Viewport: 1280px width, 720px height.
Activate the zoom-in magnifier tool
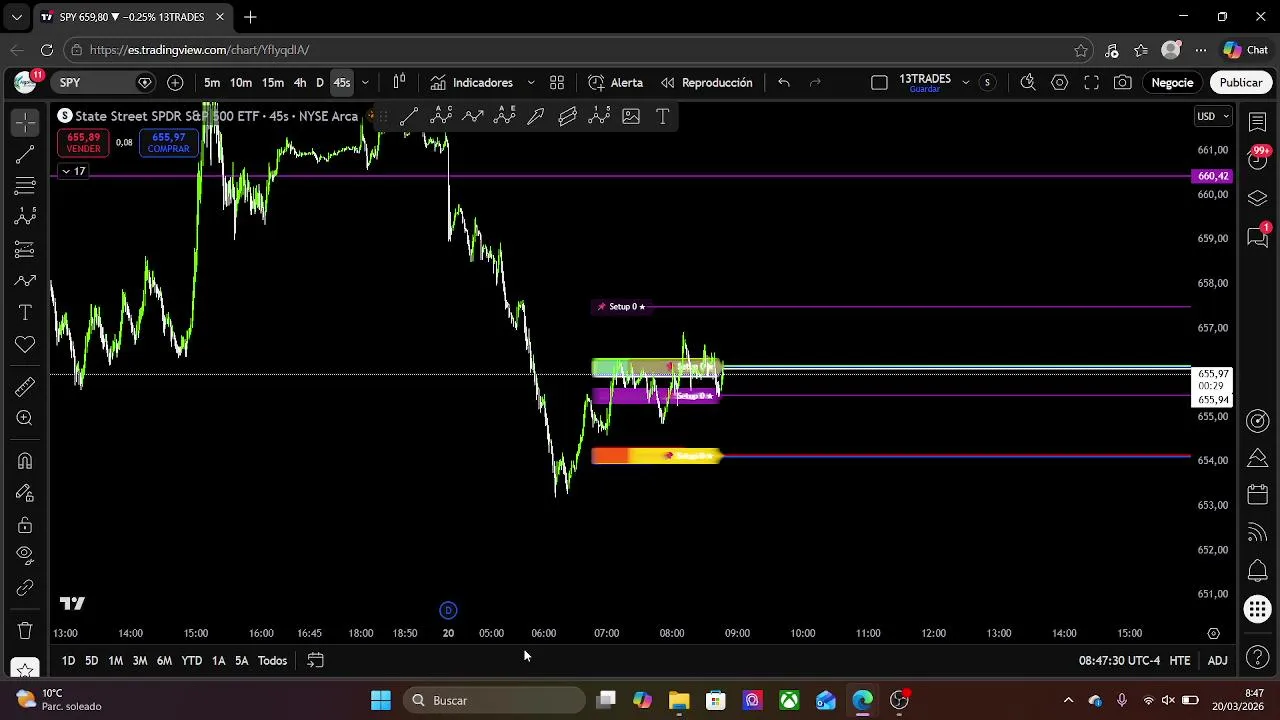[25, 419]
